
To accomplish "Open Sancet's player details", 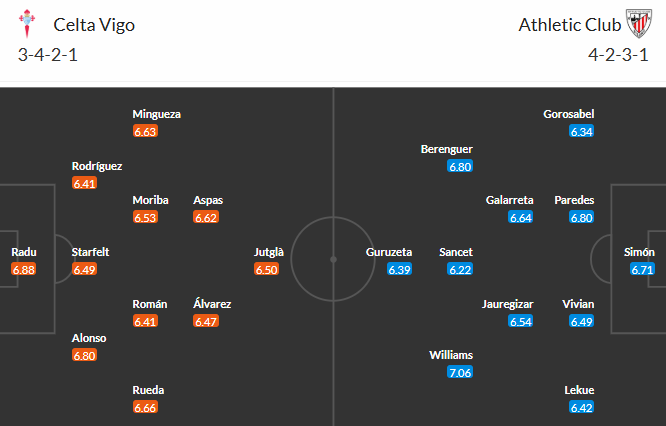I will 457,253.
